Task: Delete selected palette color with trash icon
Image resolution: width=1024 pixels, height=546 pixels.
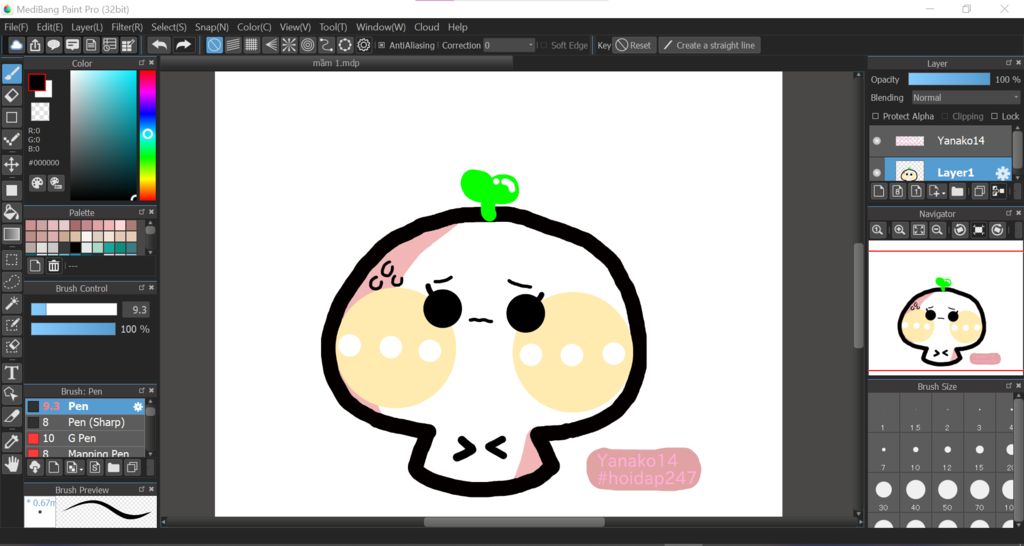Action: point(54,266)
